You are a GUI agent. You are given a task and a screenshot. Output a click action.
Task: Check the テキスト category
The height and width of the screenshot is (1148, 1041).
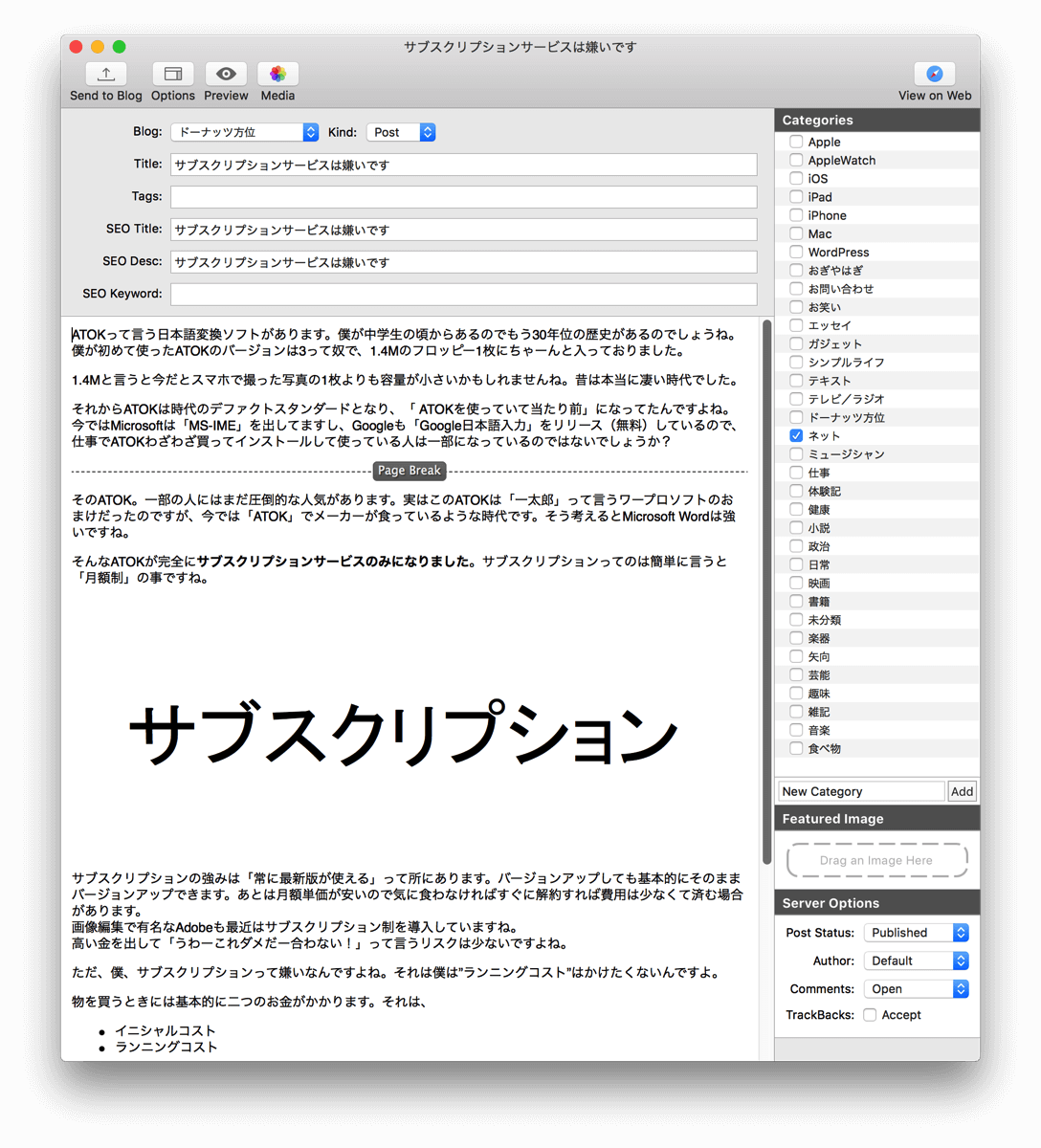pyautogui.click(x=796, y=381)
